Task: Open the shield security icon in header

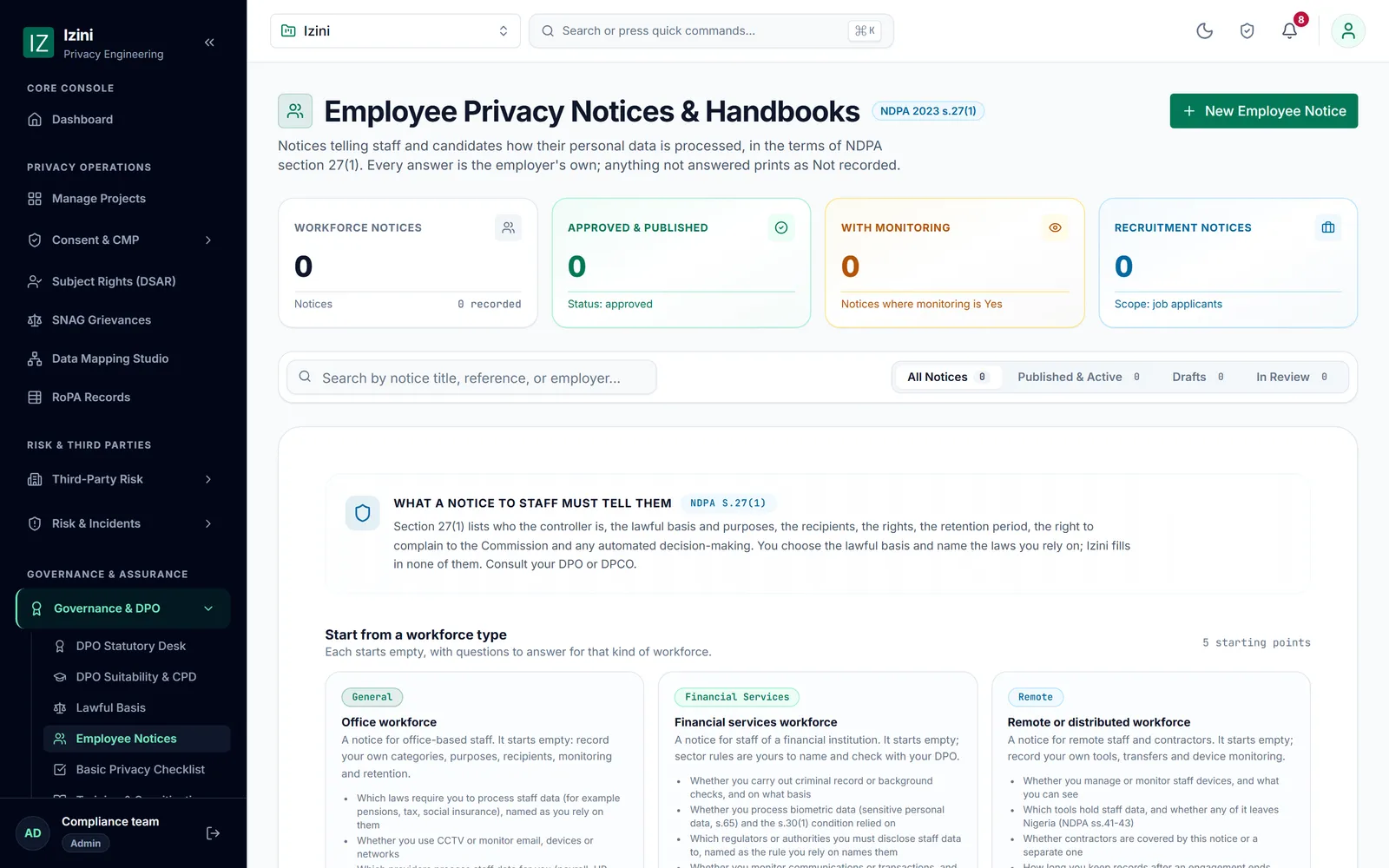Action: [1247, 31]
